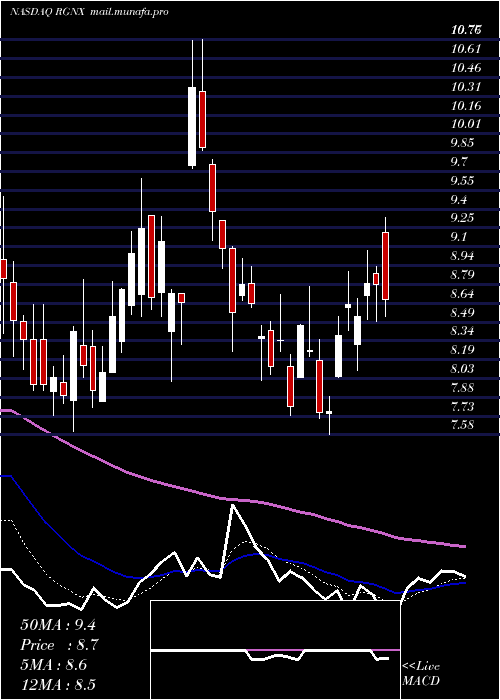Click the MACD inset panel
The width and height of the screenshot is (500, 700).
[275, 650]
